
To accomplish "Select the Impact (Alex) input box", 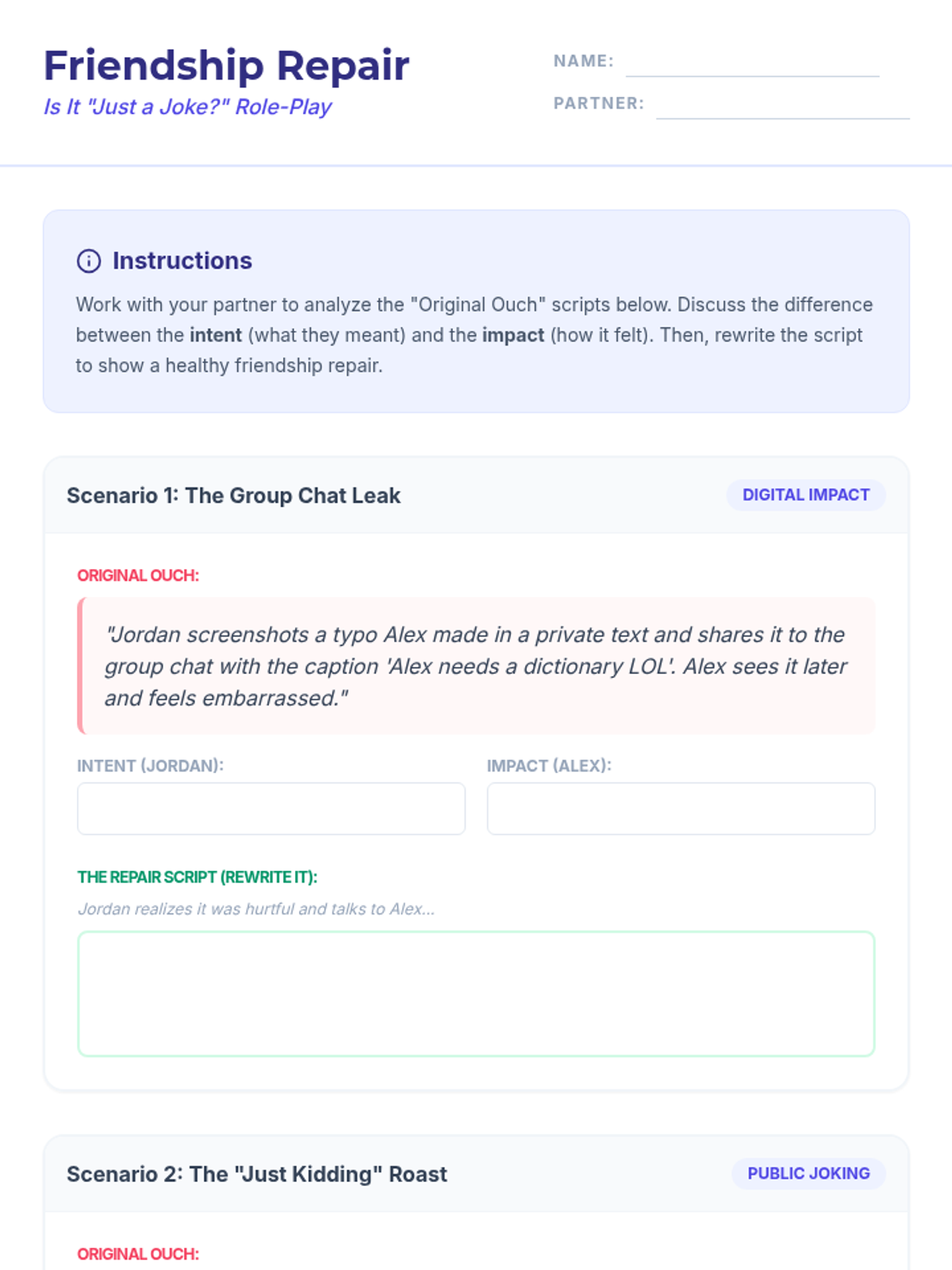I will point(681,809).
